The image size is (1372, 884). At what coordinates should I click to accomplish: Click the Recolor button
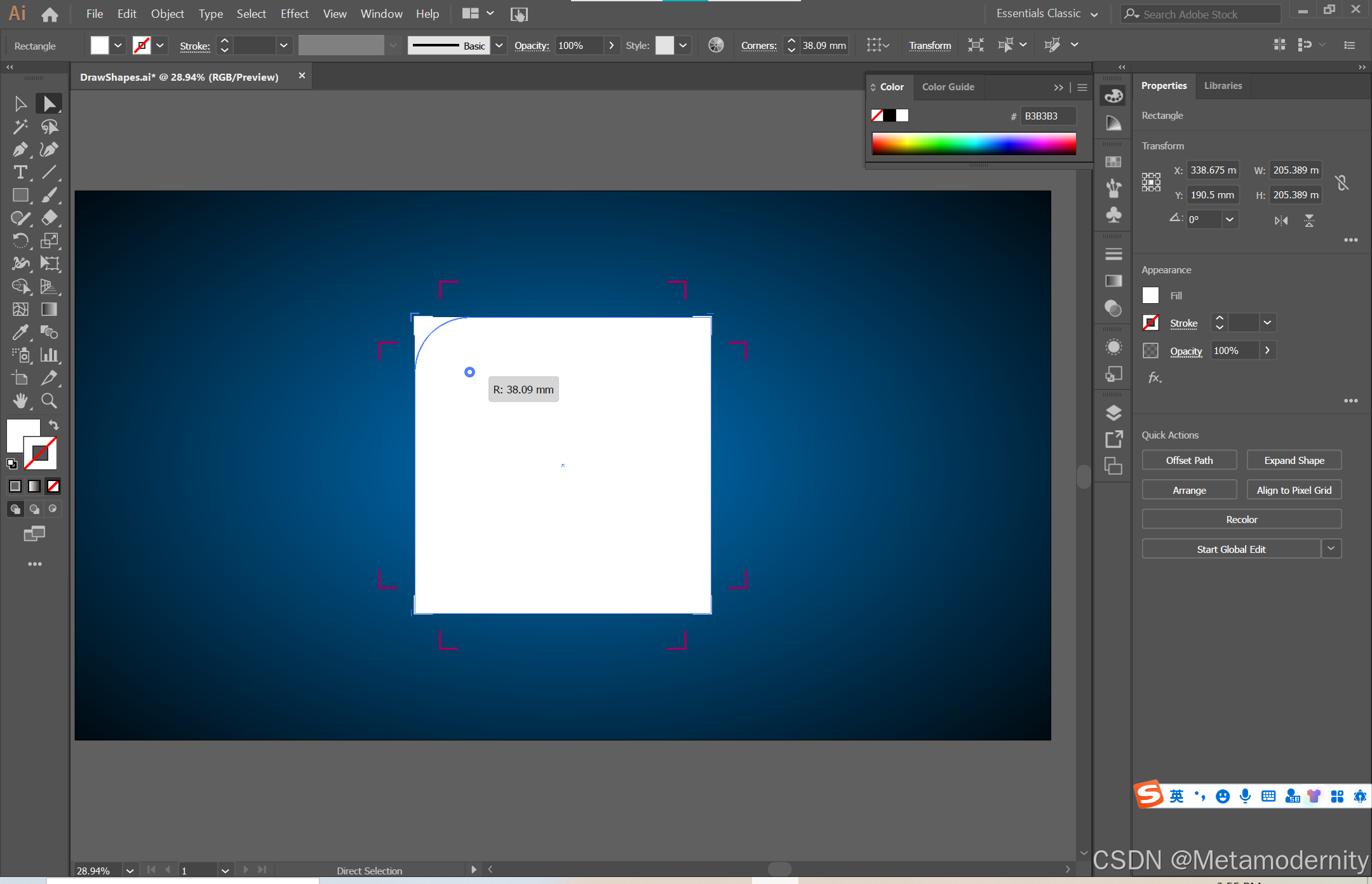click(x=1241, y=519)
